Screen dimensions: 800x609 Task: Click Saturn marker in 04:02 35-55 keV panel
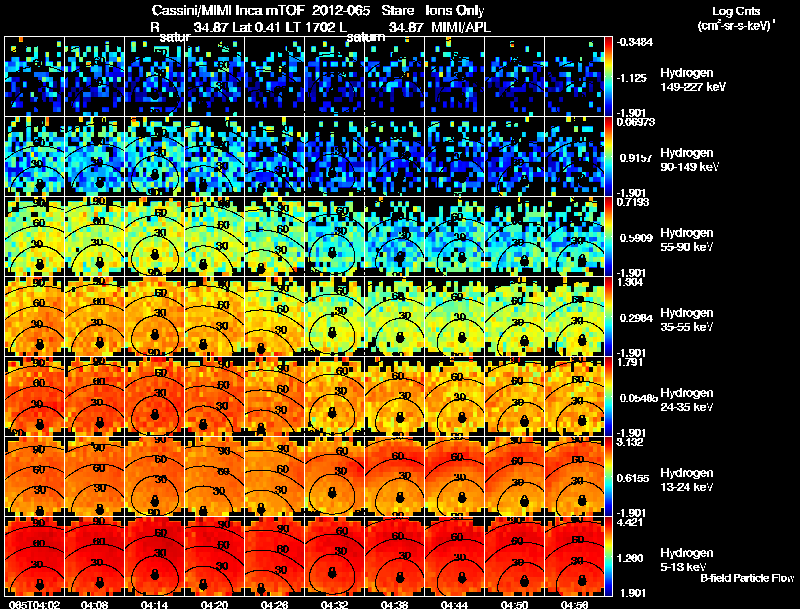point(40,344)
